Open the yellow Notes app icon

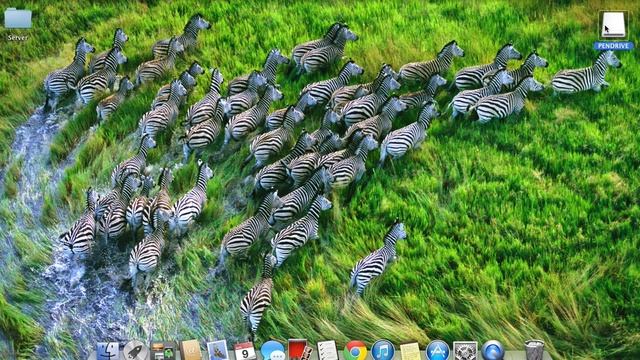pos(410,351)
